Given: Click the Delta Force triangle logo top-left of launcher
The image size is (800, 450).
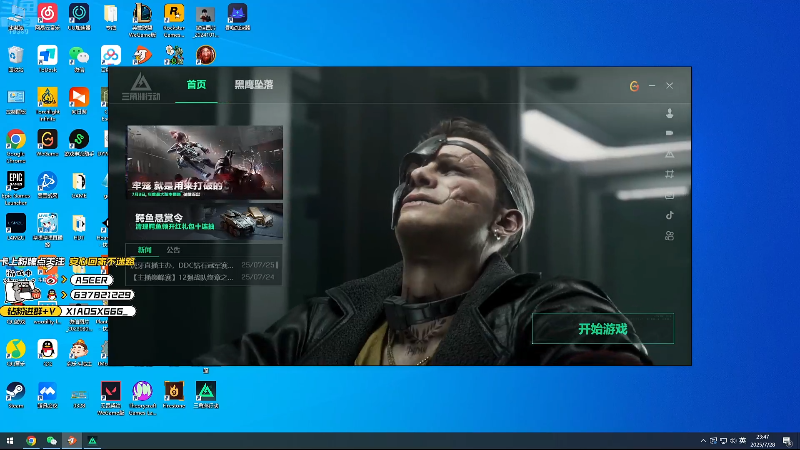Looking at the screenshot, I should point(141,87).
